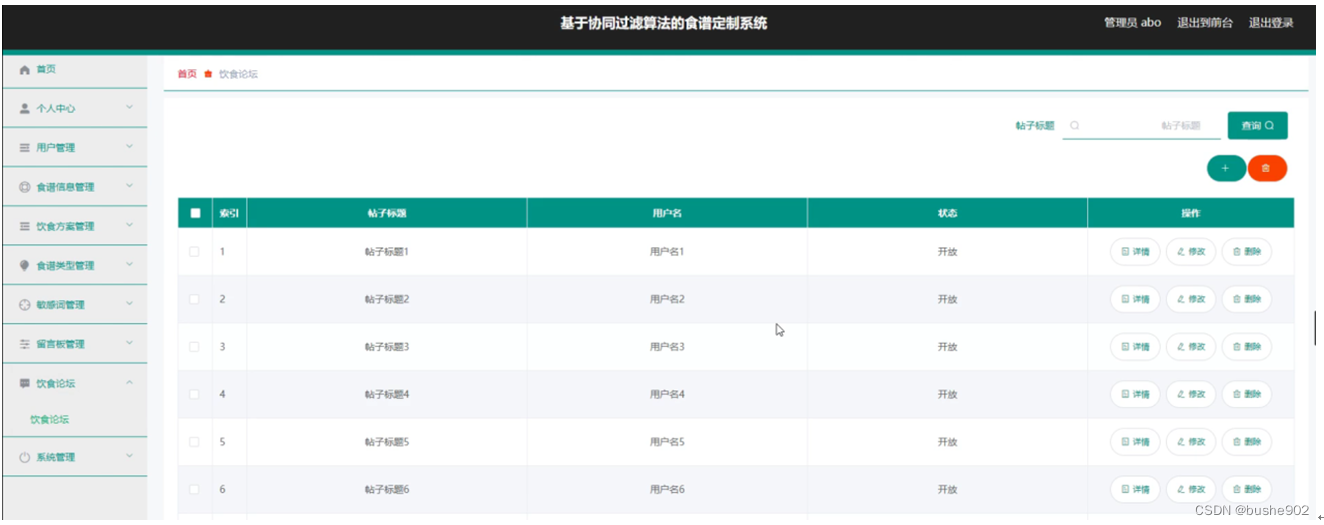Click the power icon for 系统管理
This screenshot has height=525, width=1324.
(25, 457)
